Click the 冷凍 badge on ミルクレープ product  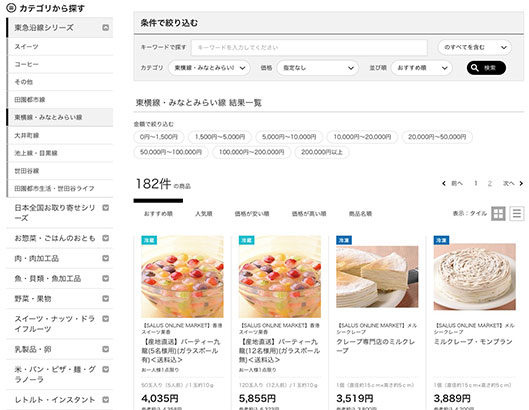click(x=344, y=240)
